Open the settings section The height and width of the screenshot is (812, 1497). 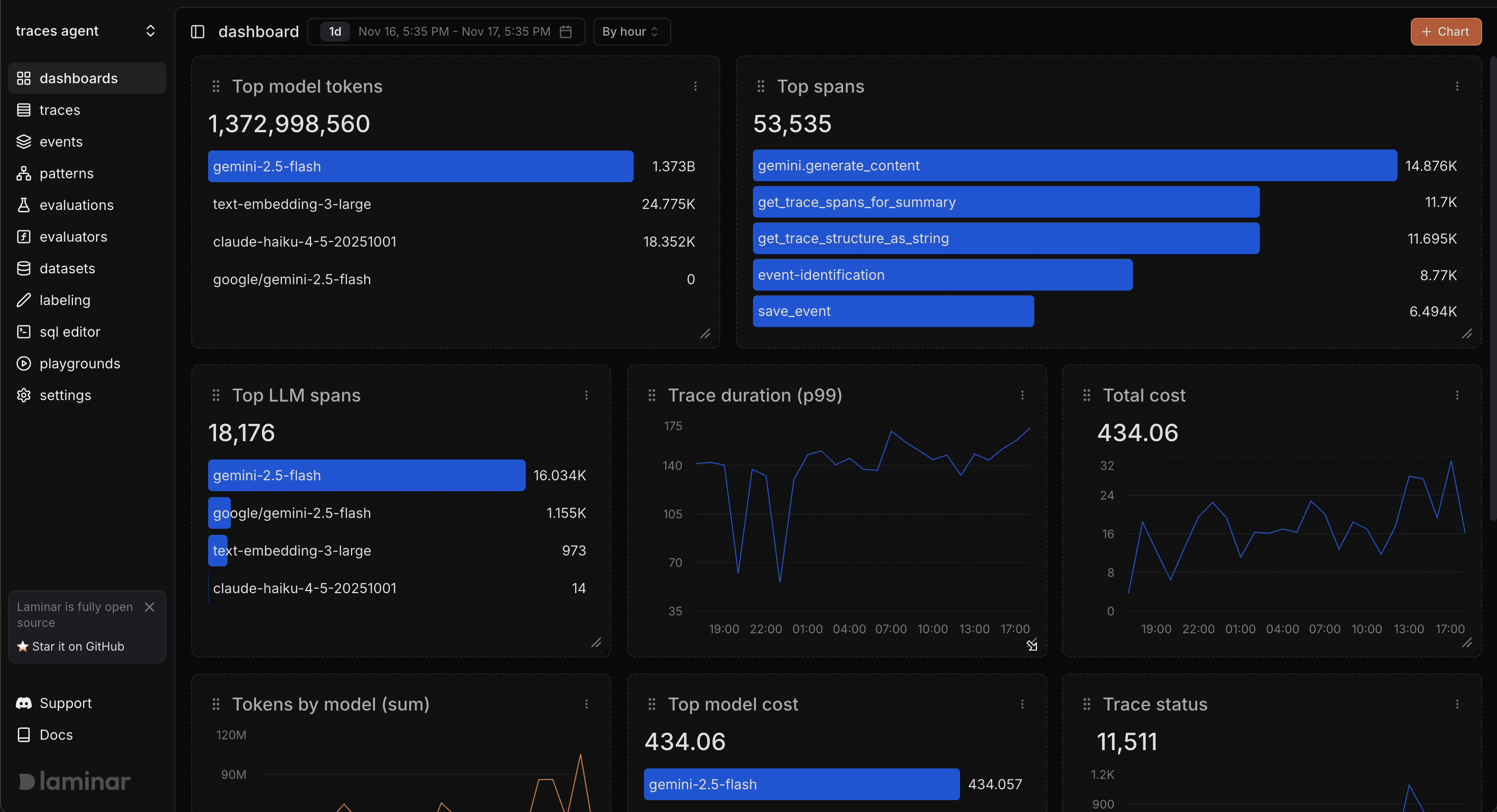pos(65,395)
